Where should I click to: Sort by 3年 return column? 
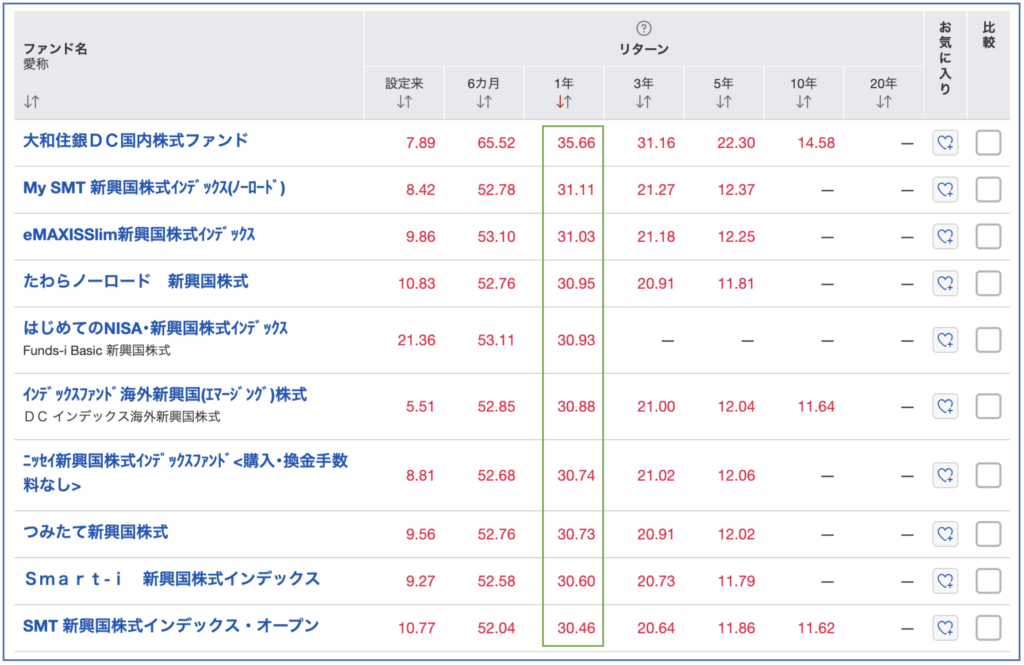(643, 102)
